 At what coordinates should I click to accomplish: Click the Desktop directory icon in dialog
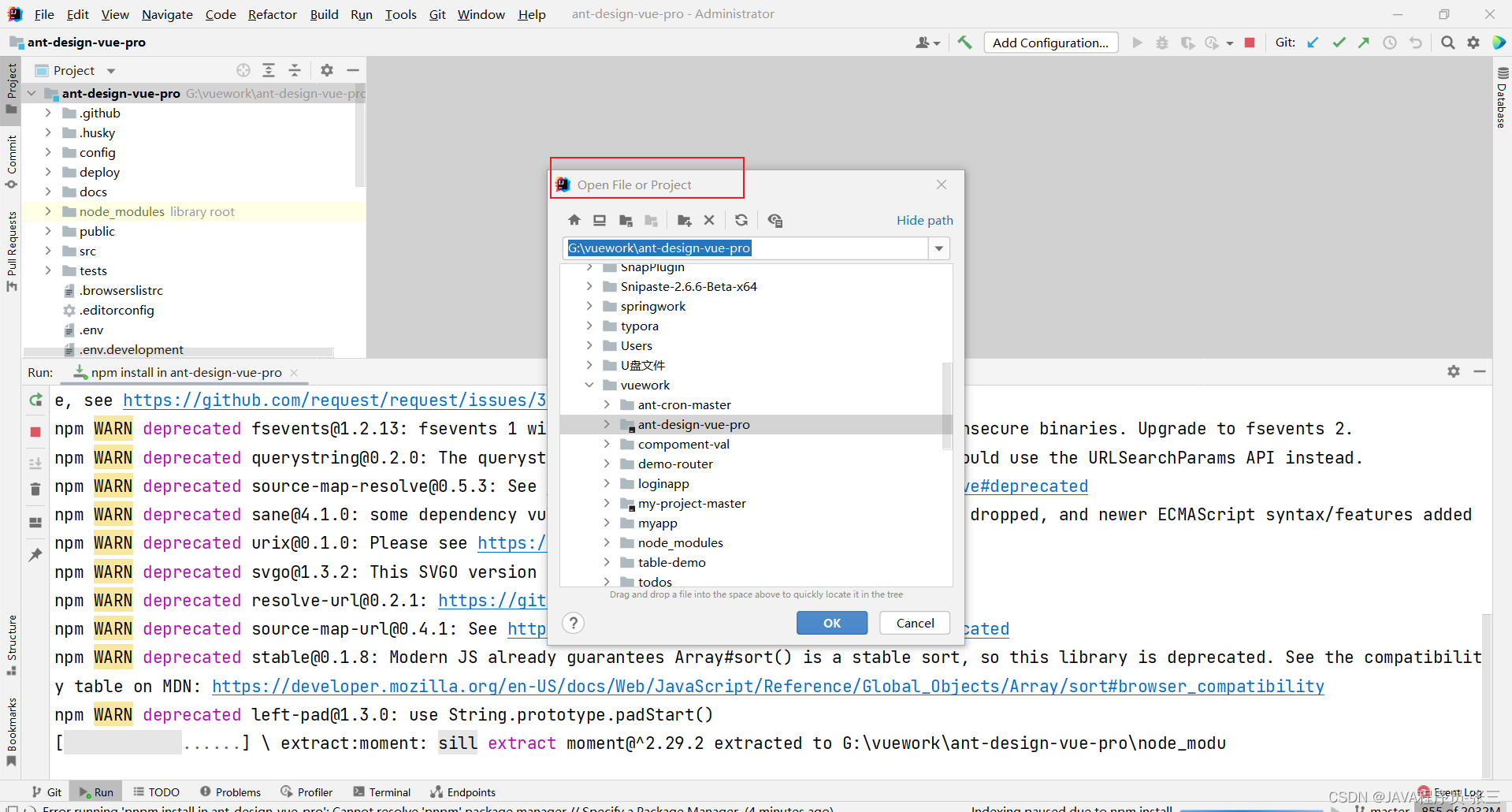point(600,221)
